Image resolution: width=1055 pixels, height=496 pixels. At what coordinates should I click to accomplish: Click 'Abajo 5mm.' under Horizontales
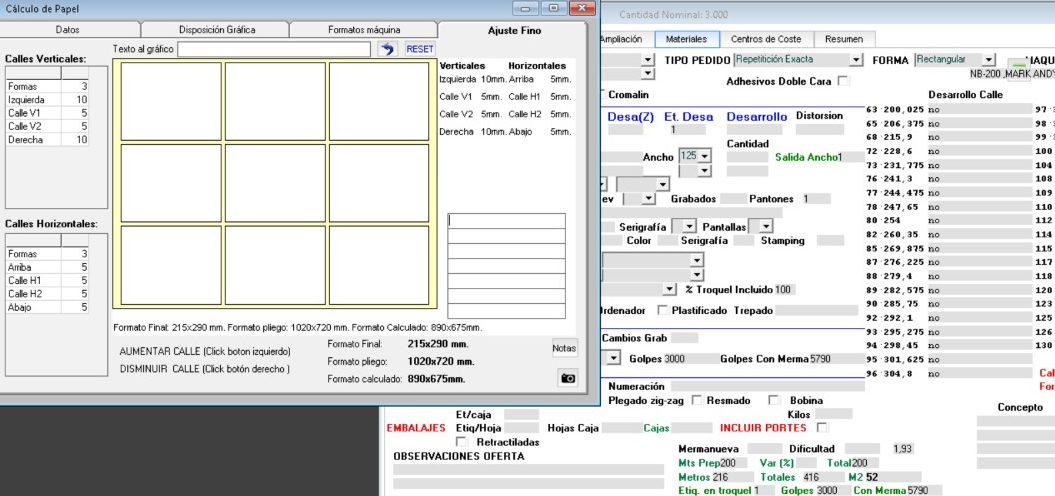540,132
